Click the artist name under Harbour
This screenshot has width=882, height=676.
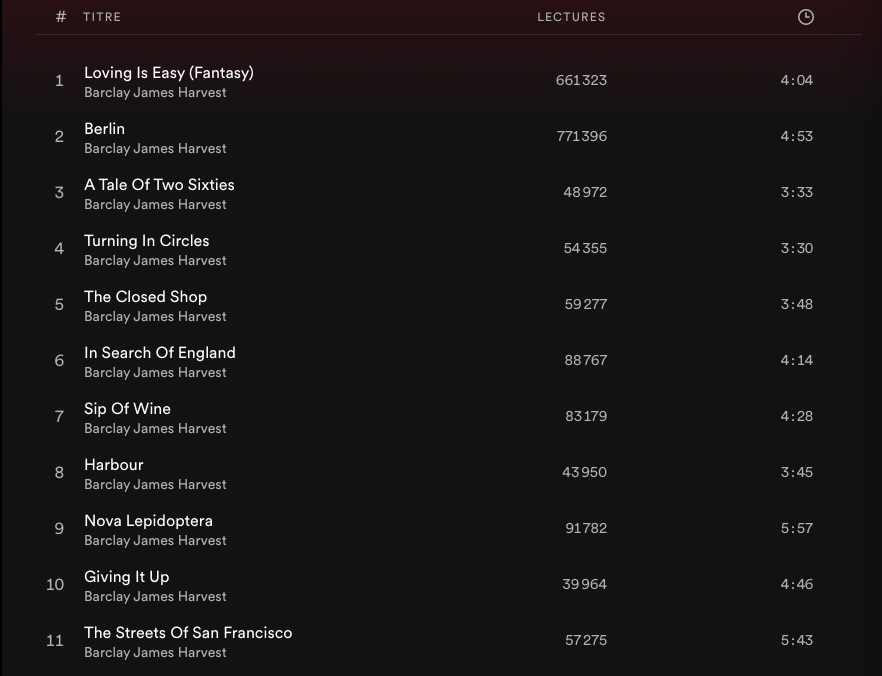(x=155, y=485)
